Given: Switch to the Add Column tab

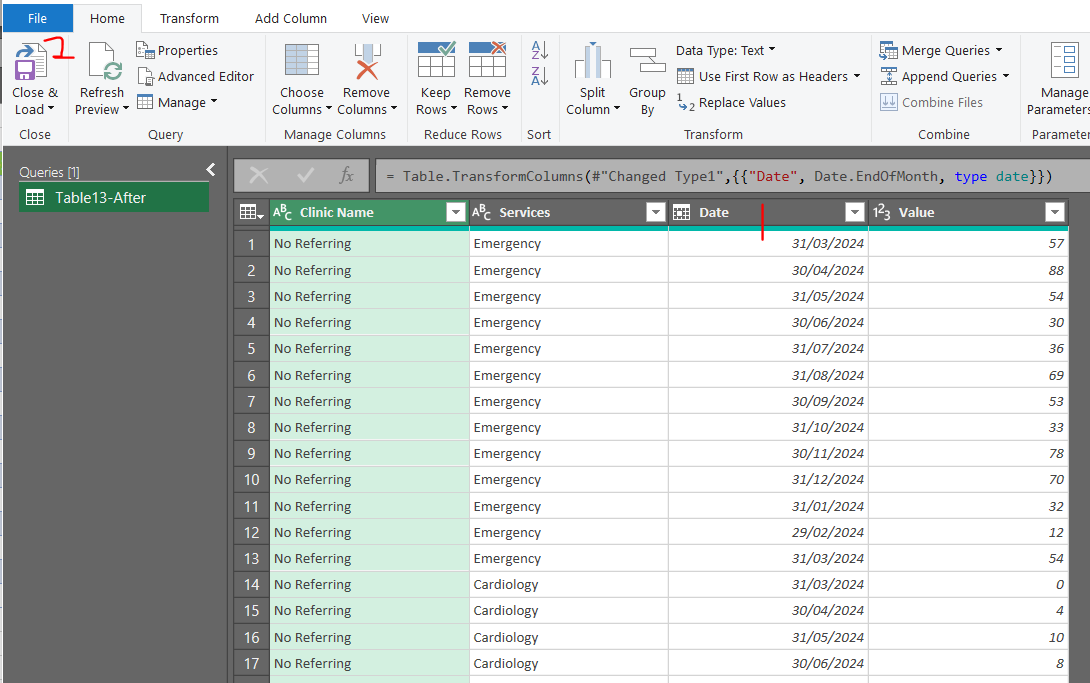Looking at the screenshot, I should pos(291,19).
